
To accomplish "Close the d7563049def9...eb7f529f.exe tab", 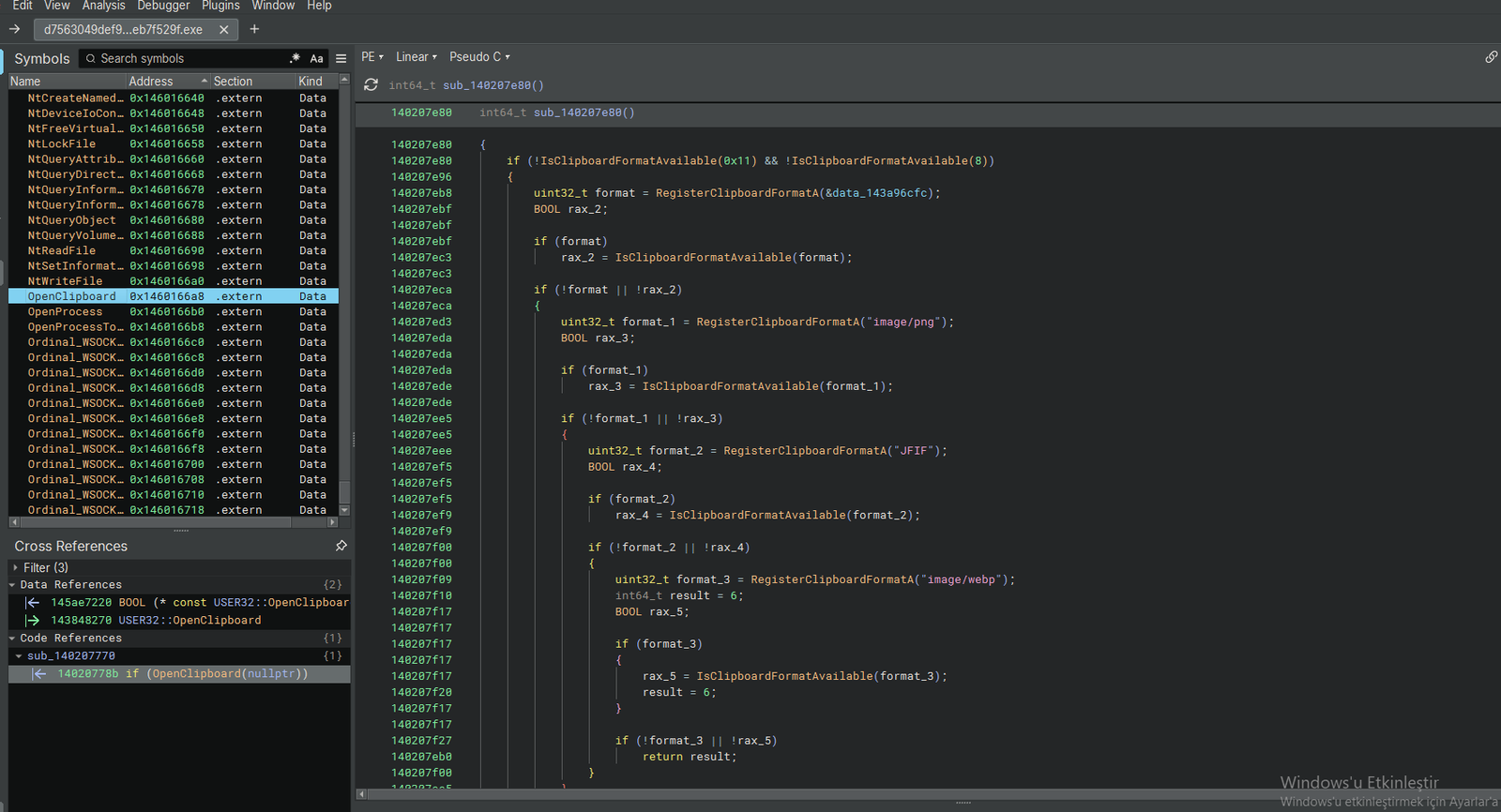I will pyautogui.click(x=224, y=30).
